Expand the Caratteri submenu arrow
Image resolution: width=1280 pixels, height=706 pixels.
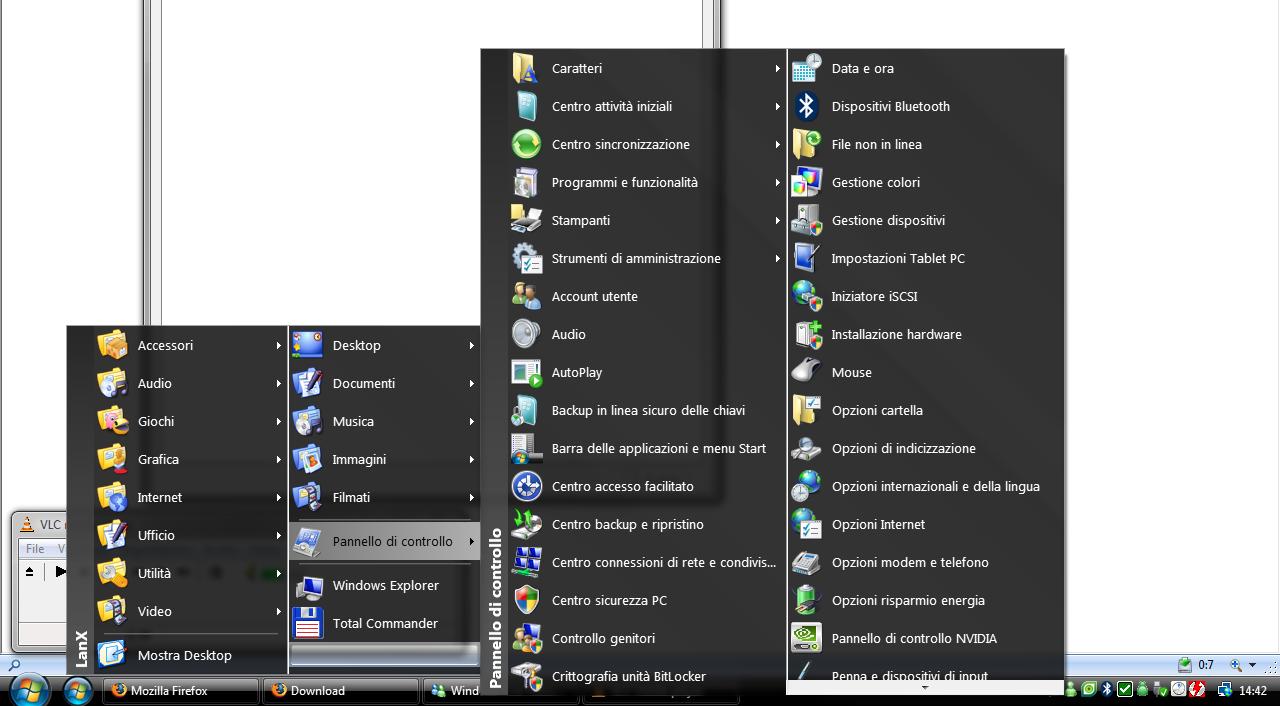point(777,69)
